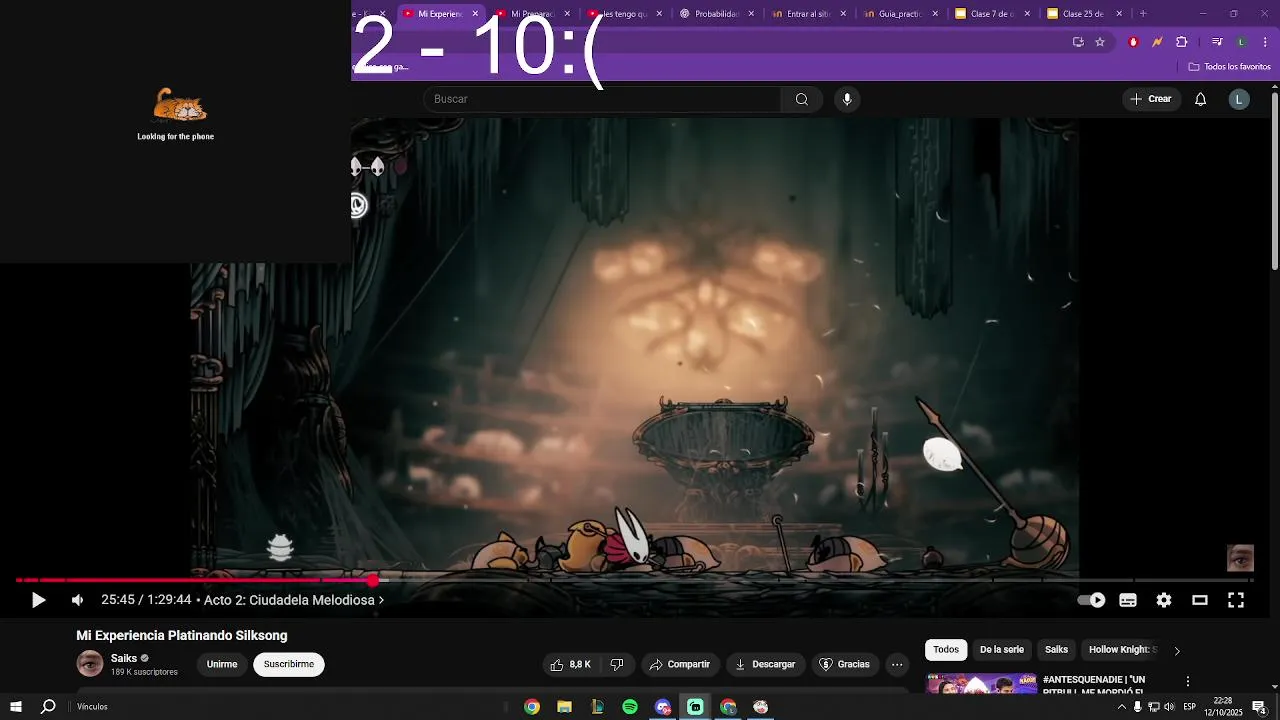Click the page vertical scrollbar
The height and width of the screenshot is (720, 1280).
point(1274,180)
